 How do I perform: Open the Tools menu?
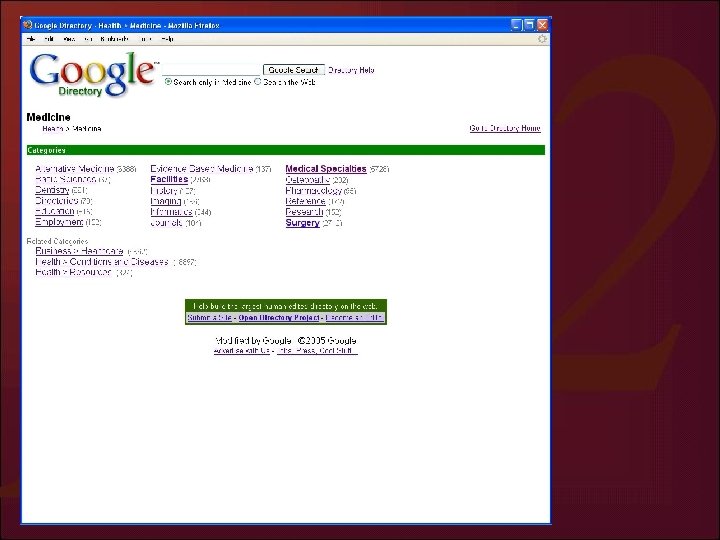tap(145, 39)
